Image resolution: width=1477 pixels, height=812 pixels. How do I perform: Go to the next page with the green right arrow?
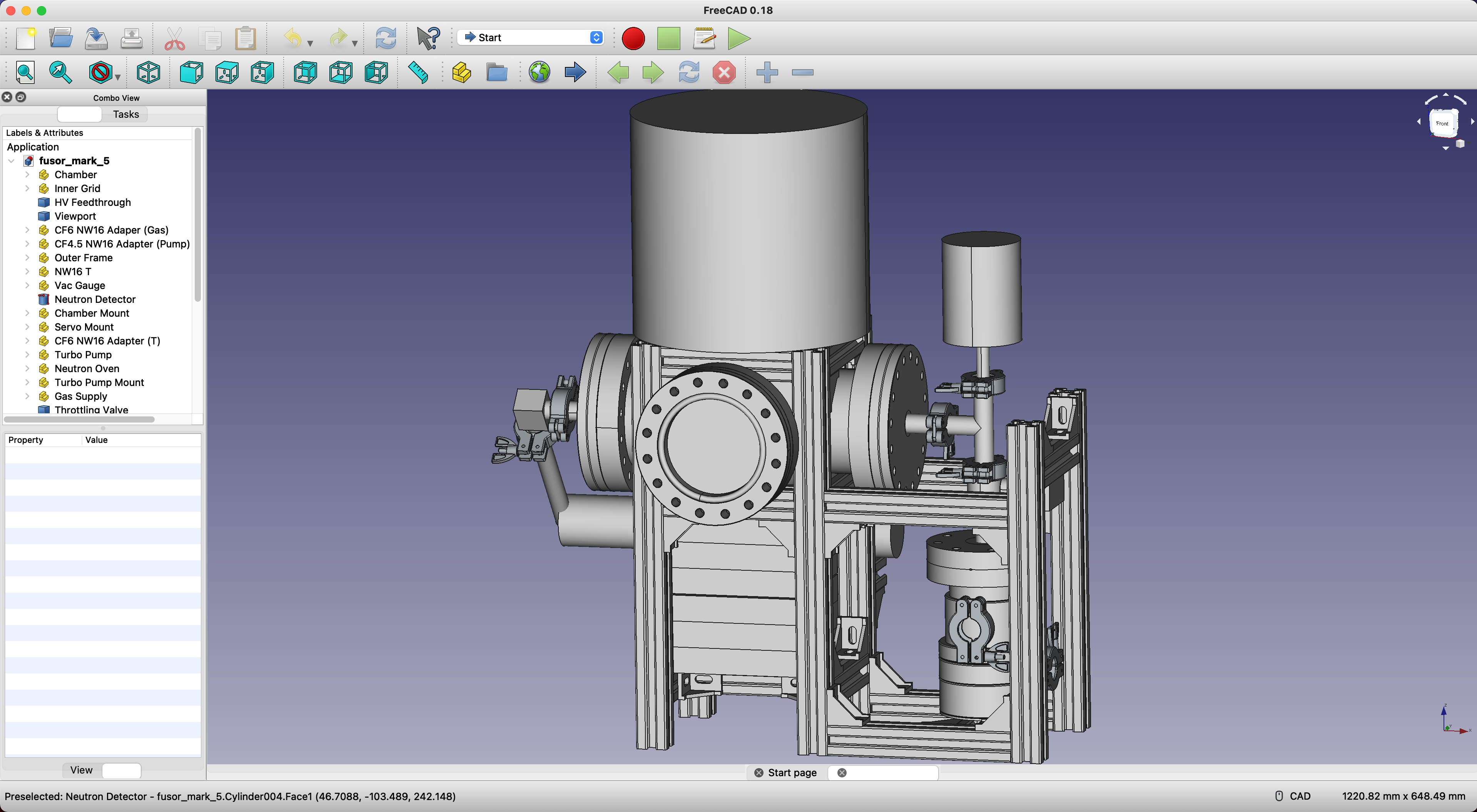(653, 72)
